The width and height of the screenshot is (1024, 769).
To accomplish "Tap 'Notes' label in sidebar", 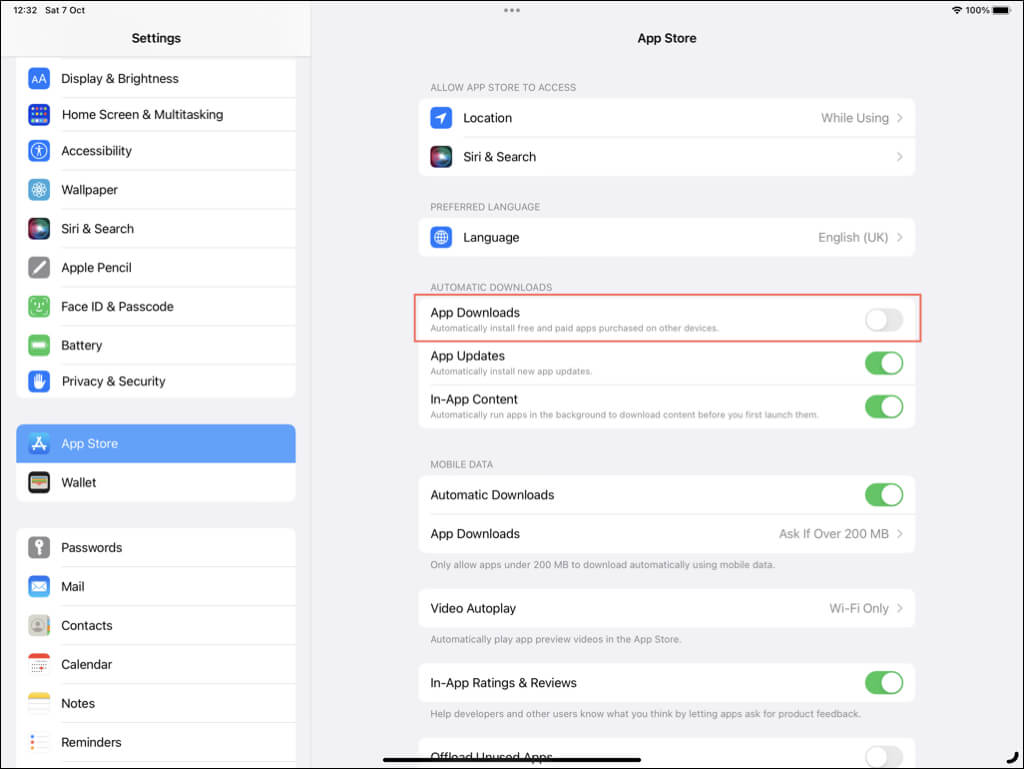I will tap(78, 703).
